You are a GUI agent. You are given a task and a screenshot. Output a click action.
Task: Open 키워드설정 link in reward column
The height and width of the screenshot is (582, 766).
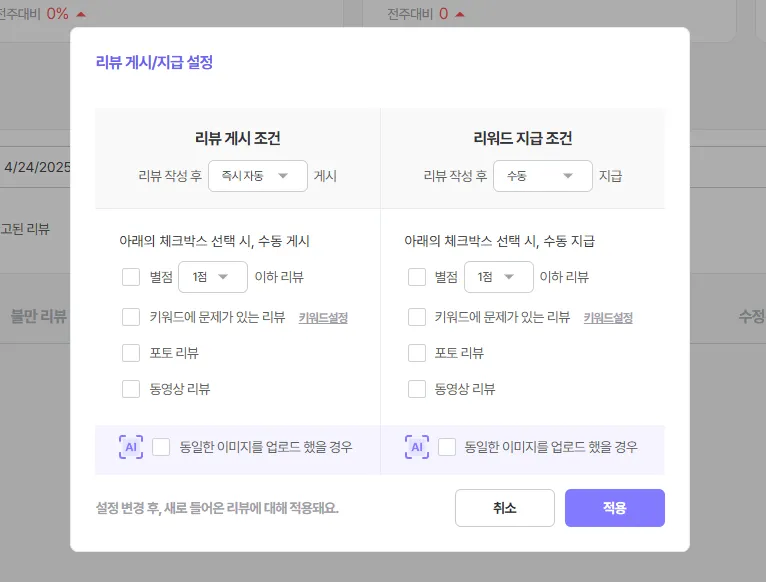coord(608,318)
